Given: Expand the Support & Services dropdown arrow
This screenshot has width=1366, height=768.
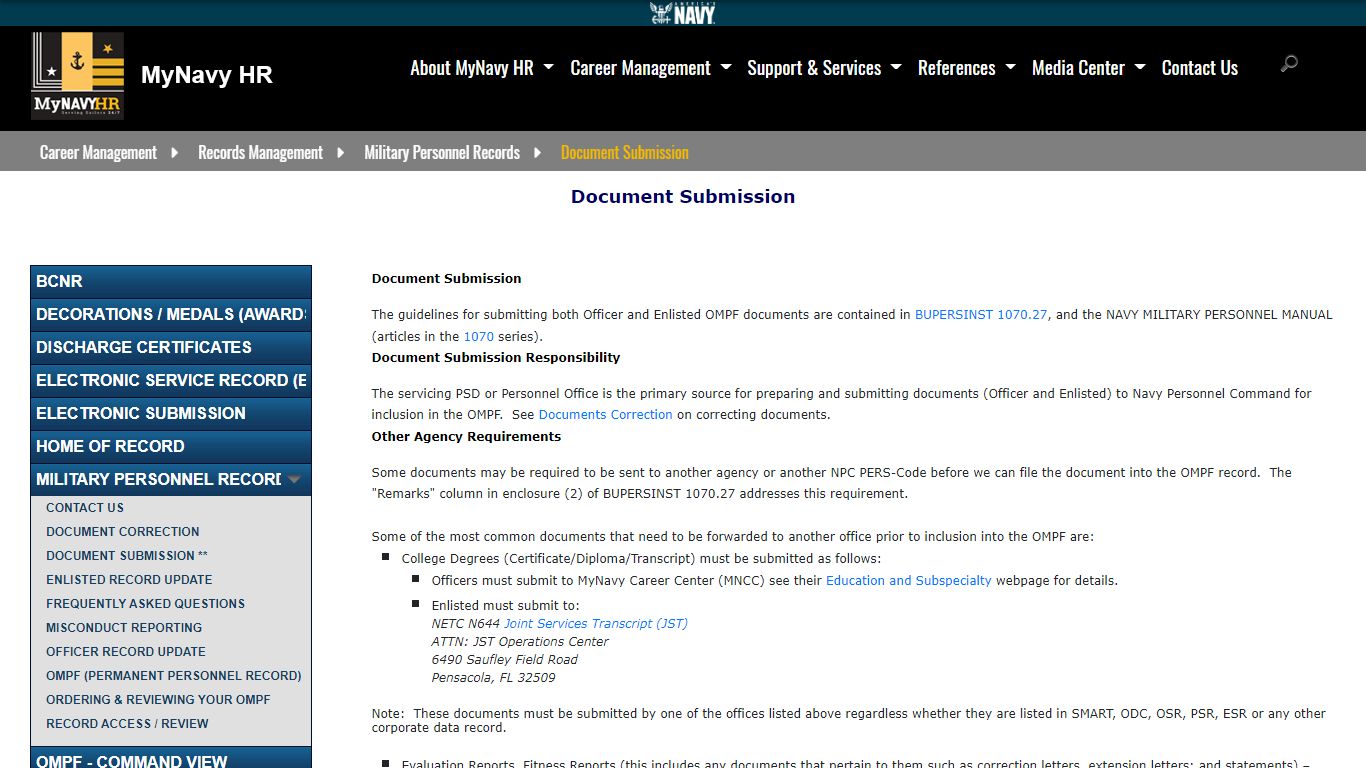Looking at the screenshot, I should tap(896, 67).
